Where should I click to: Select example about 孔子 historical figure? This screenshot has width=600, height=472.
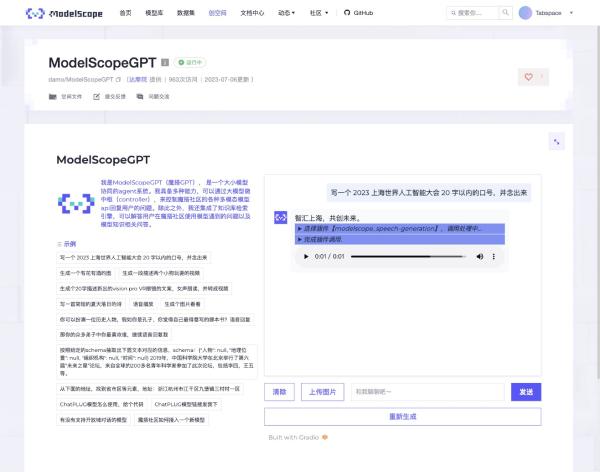(x=155, y=320)
